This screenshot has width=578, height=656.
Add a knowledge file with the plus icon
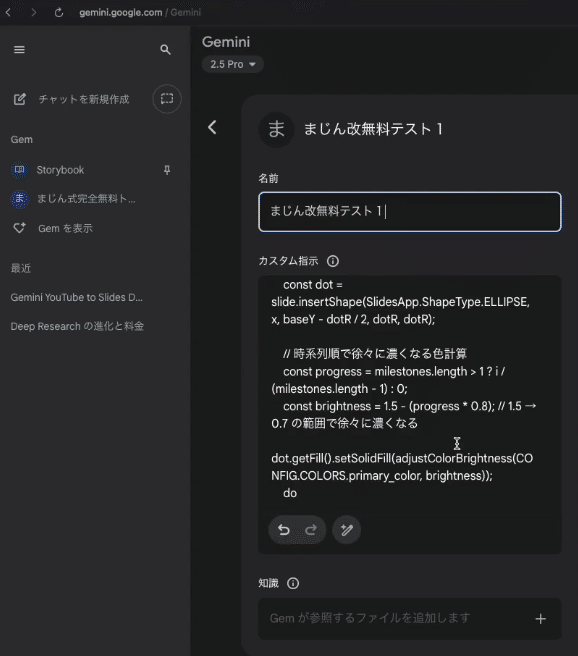click(540, 619)
